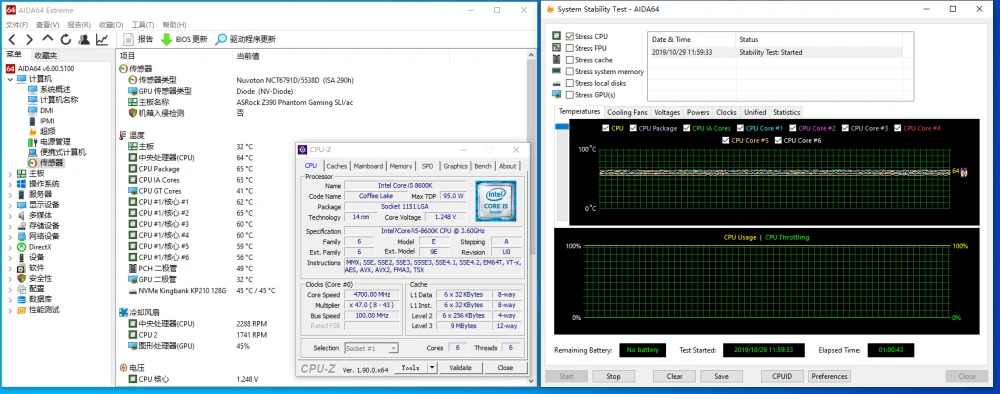Viewport: 1000px width, 394px height.
Task: Toggle the CPU Core #1 graph checkbox
Action: (740, 128)
